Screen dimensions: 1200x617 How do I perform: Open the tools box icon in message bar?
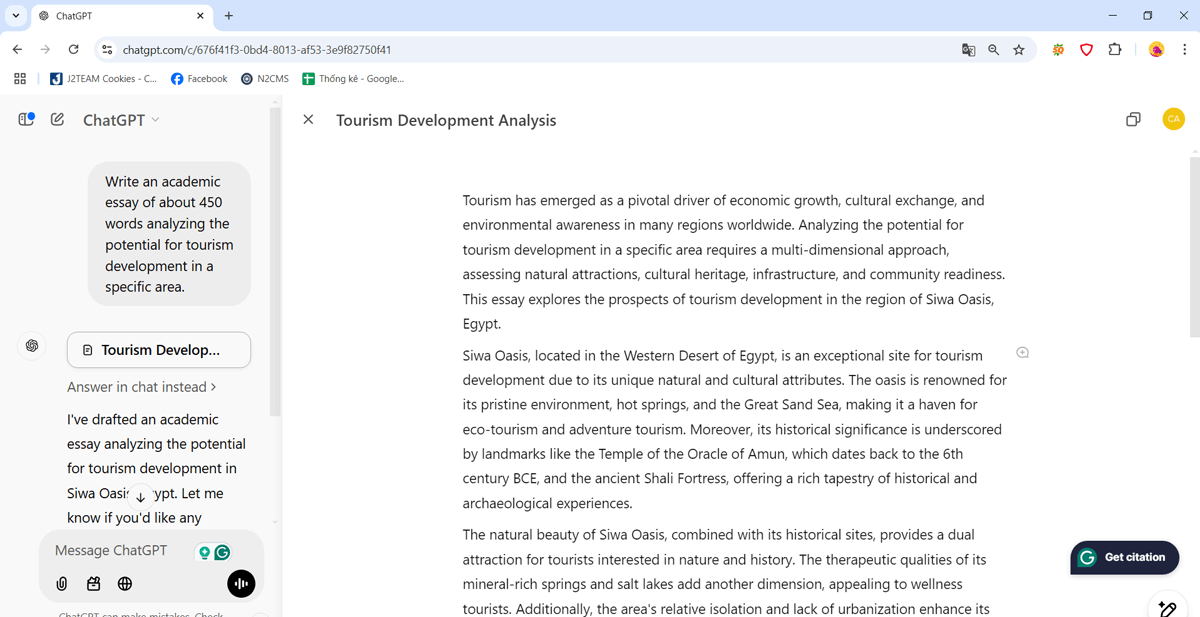click(x=93, y=584)
